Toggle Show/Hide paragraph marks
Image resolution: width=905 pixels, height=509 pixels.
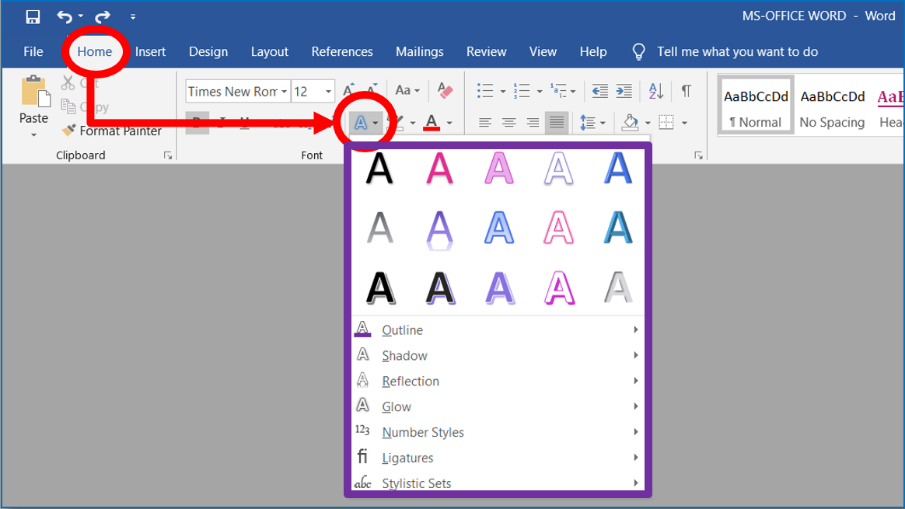coord(686,91)
